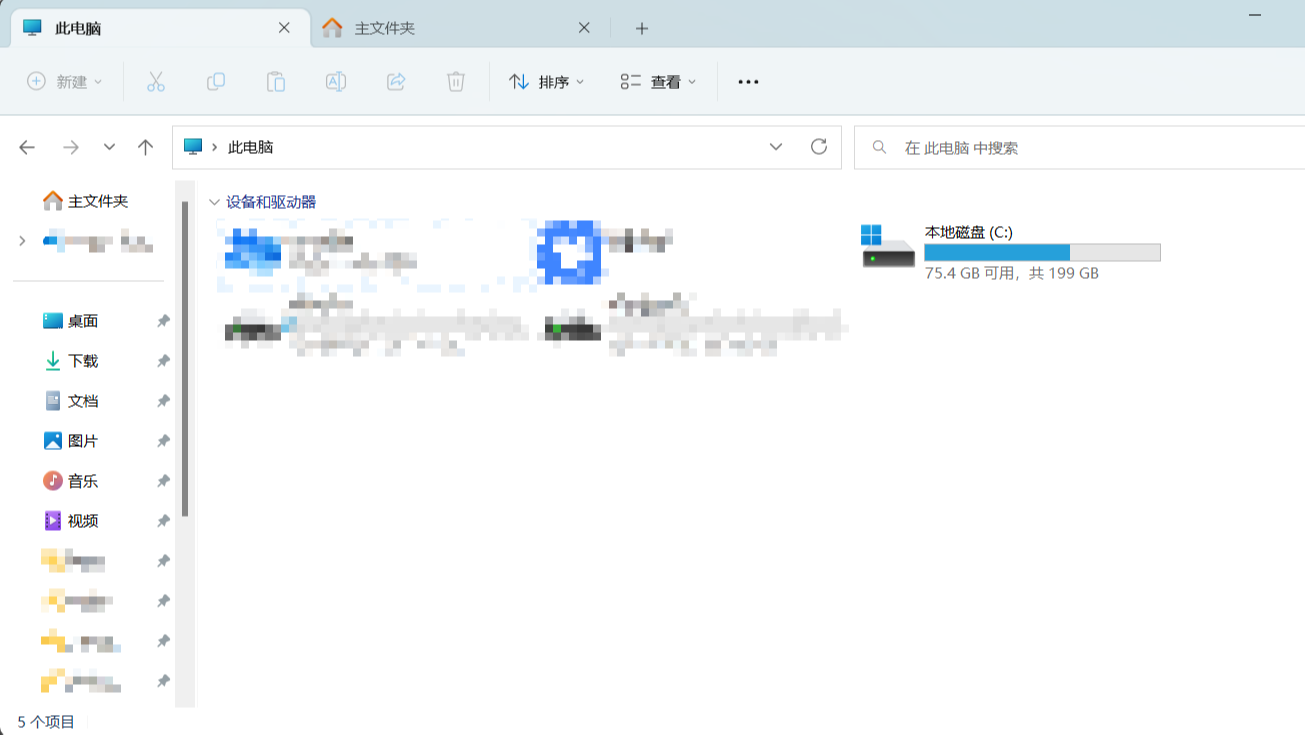The width and height of the screenshot is (1305, 735).
Task: Close the 此电脑 tab
Action: (284, 28)
